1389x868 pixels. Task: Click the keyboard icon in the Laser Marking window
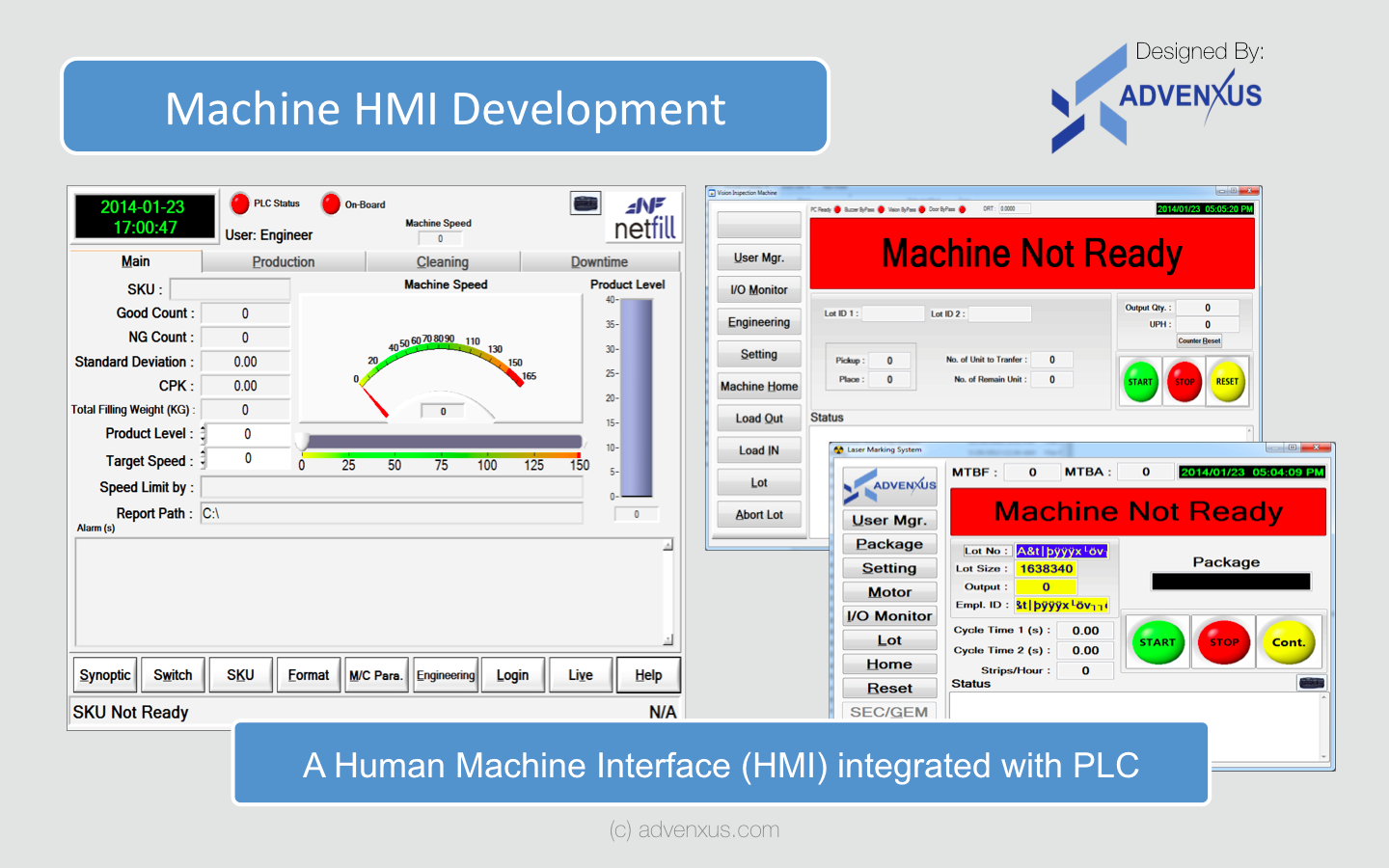(x=1312, y=682)
